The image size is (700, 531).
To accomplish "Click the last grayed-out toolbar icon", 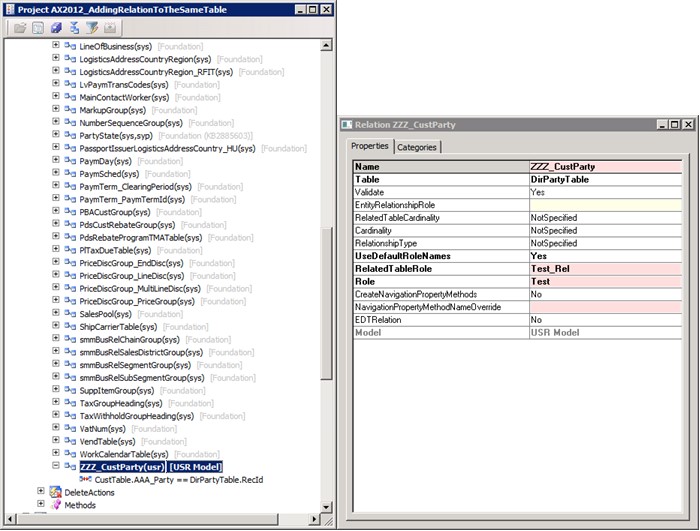I will tap(110, 28).
